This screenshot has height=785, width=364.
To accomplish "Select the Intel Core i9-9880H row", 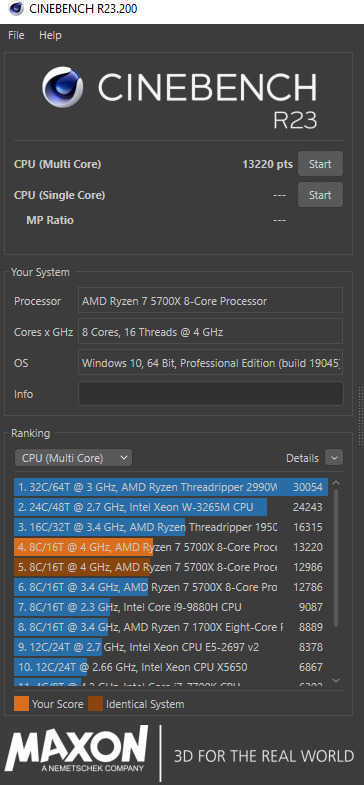I will 171,607.
